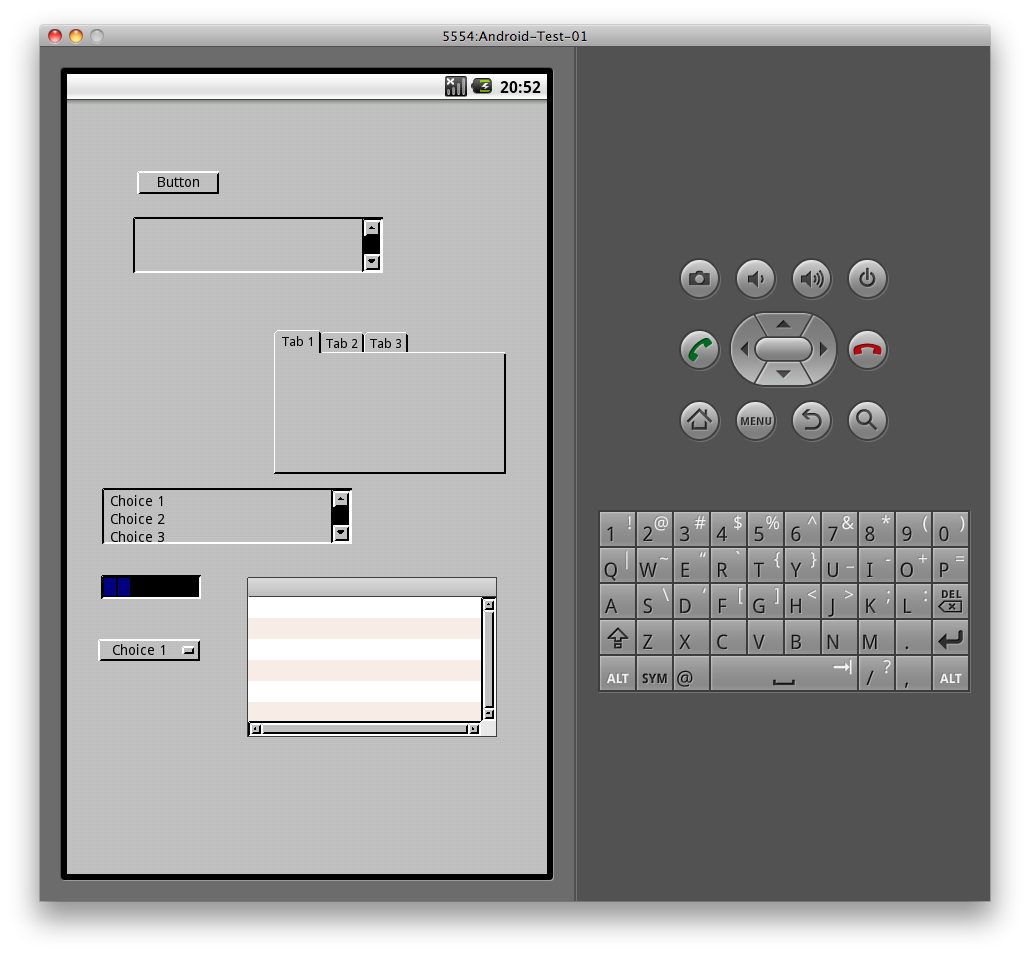This screenshot has height=956, width=1030.
Task: Click the text area's scroll down arrow
Action: click(x=372, y=262)
